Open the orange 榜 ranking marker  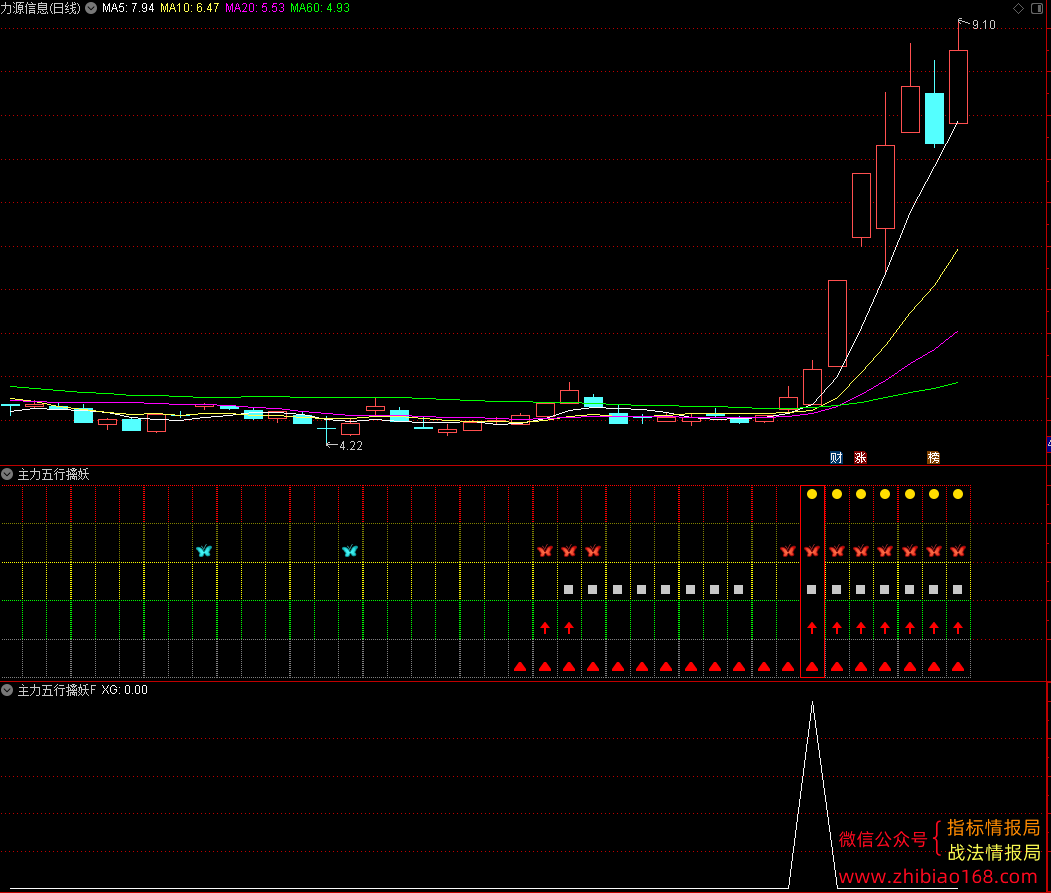pos(934,458)
